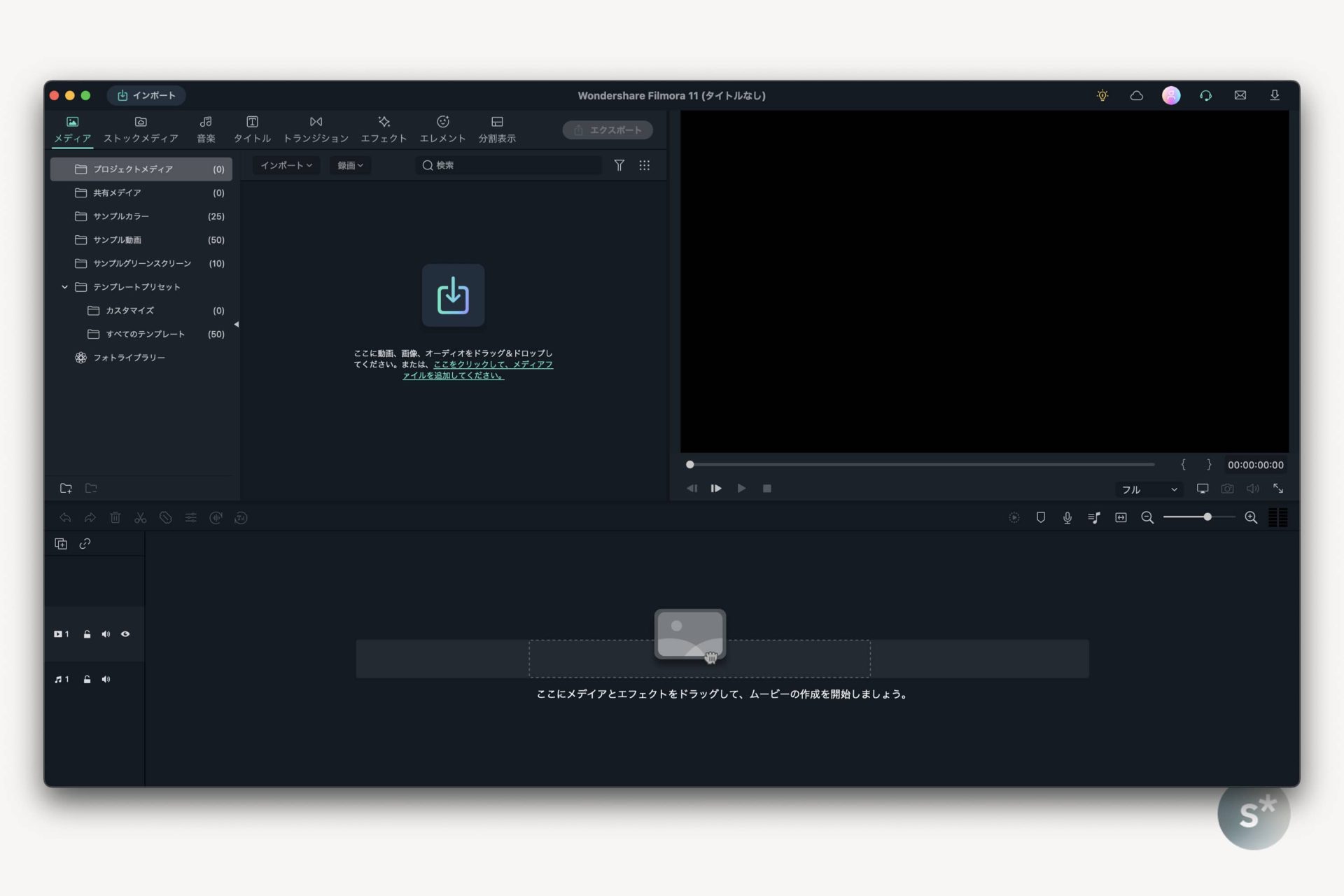Click the delete trash icon in the timeline toolbar
Viewport: 1344px width, 896px height.
pos(115,518)
